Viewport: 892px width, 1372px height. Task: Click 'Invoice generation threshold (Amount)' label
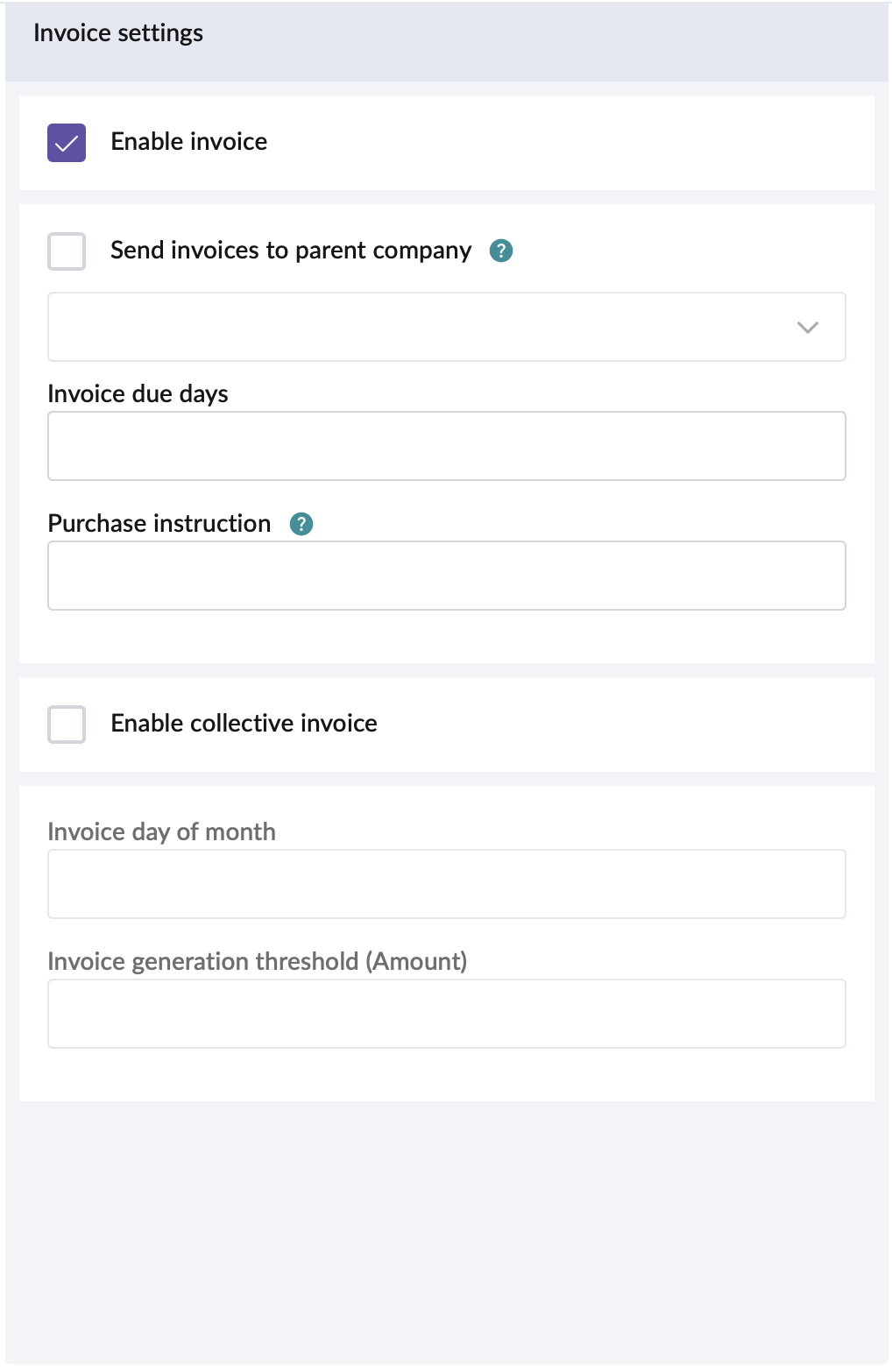pos(257,962)
